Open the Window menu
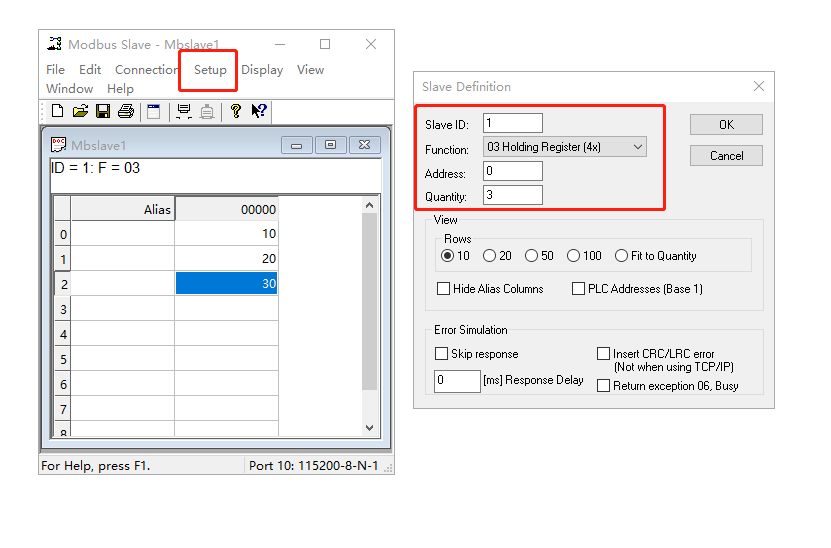This screenshot has width=831, height=548. tap(69, 89)
